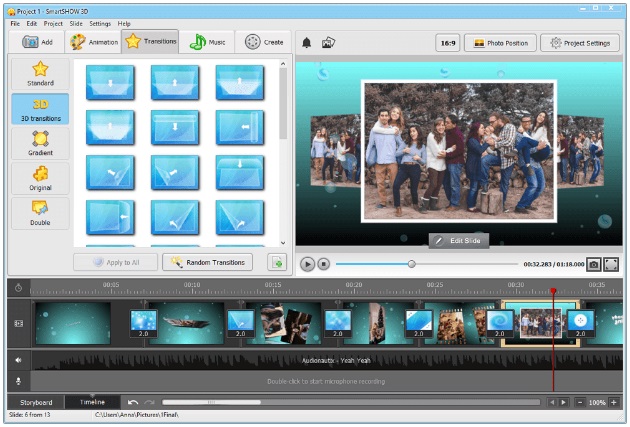Open the Music tab
The image size is (630, 427).
207,42
